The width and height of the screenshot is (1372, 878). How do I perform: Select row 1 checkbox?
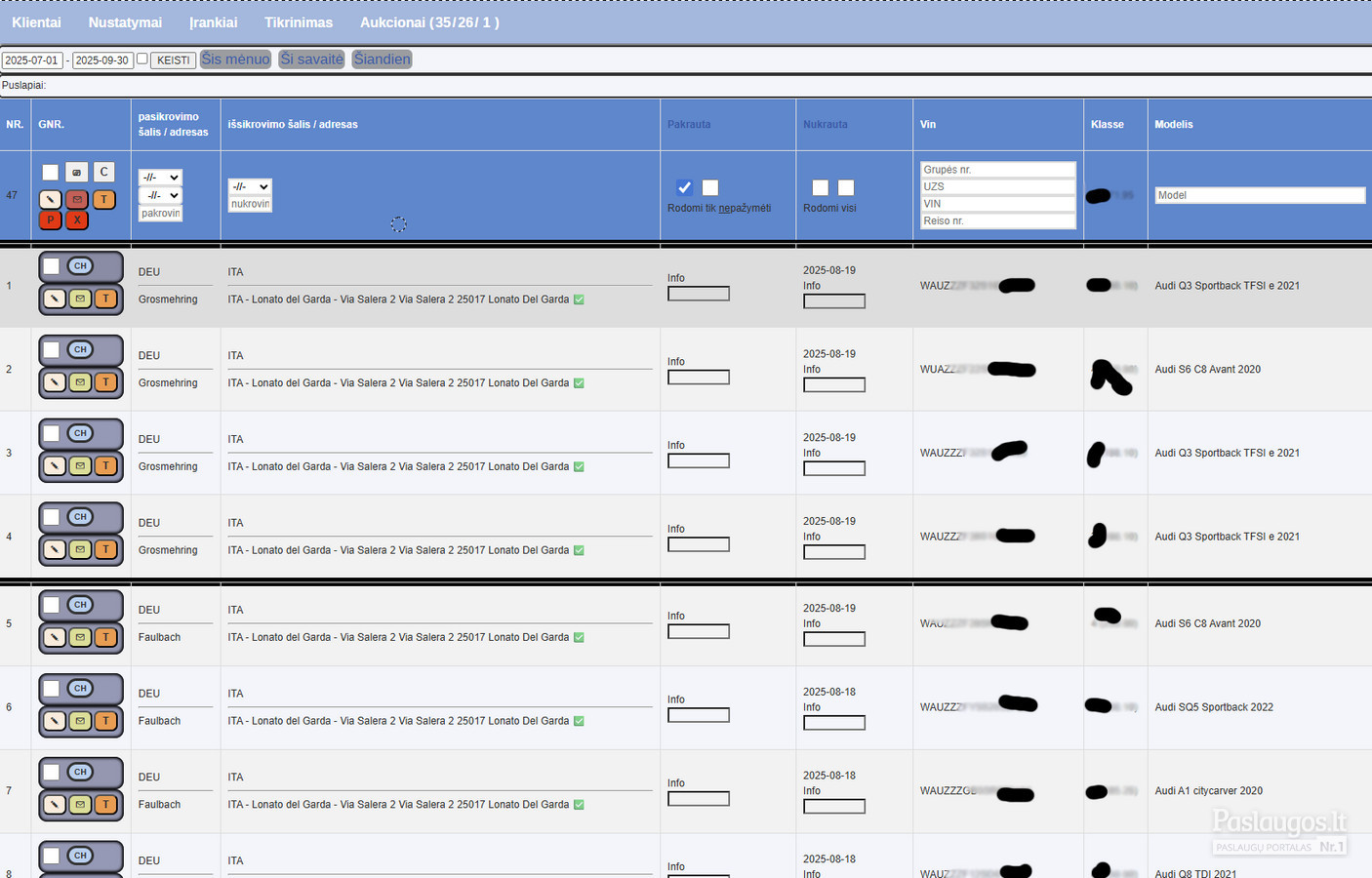(x=52, y=266)
